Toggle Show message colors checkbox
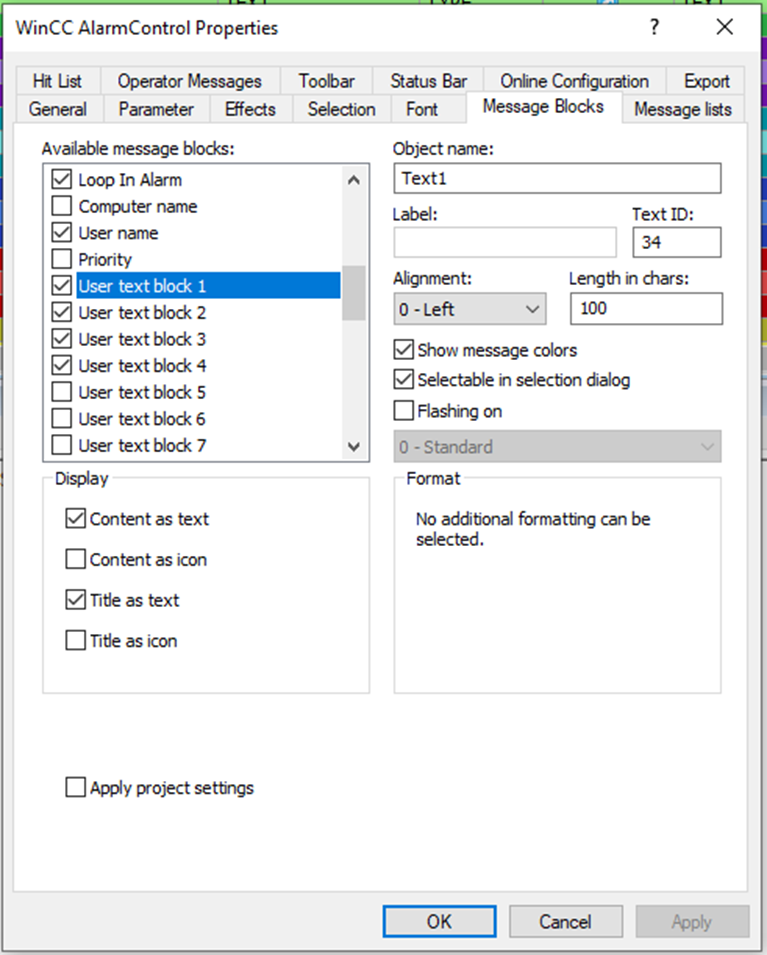Image resolution: width=767 pixels, height=955 pixels. coord(403,350)
